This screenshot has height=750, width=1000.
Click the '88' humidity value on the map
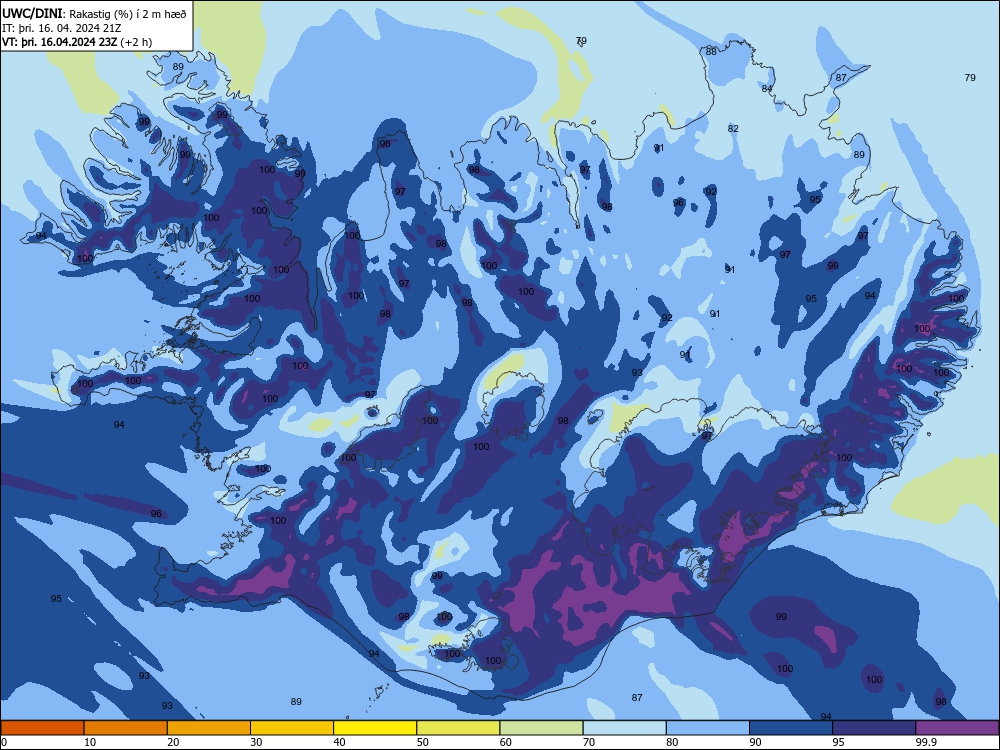[x=711, y=52]
